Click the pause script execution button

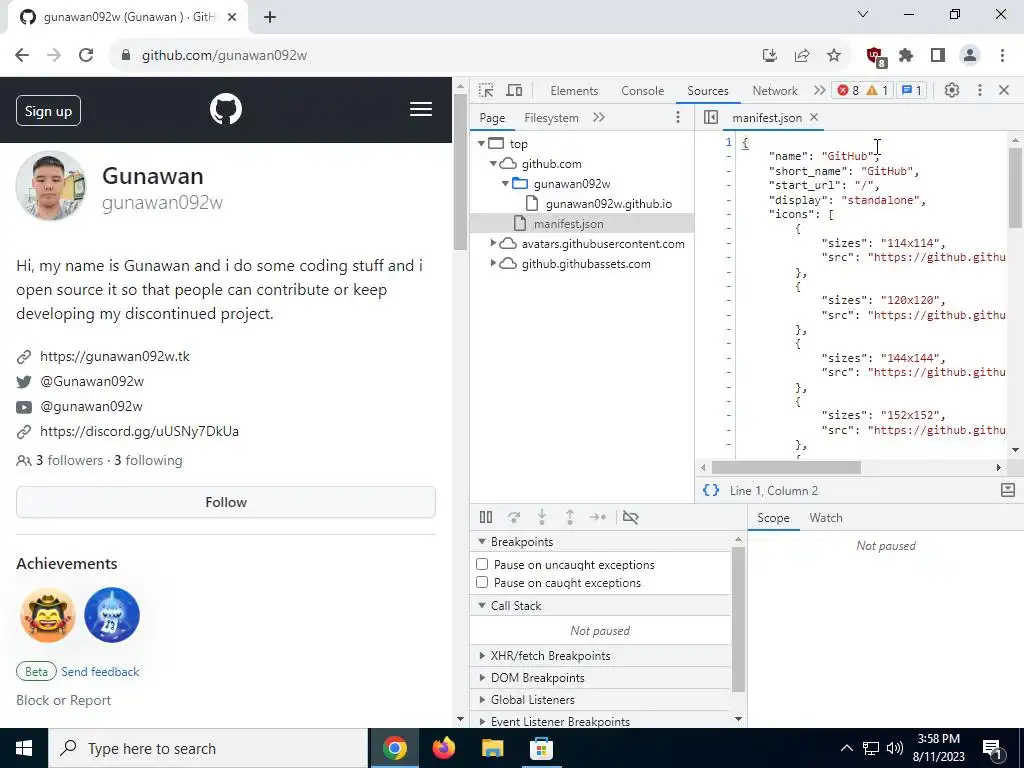click(x=486, y=517)
